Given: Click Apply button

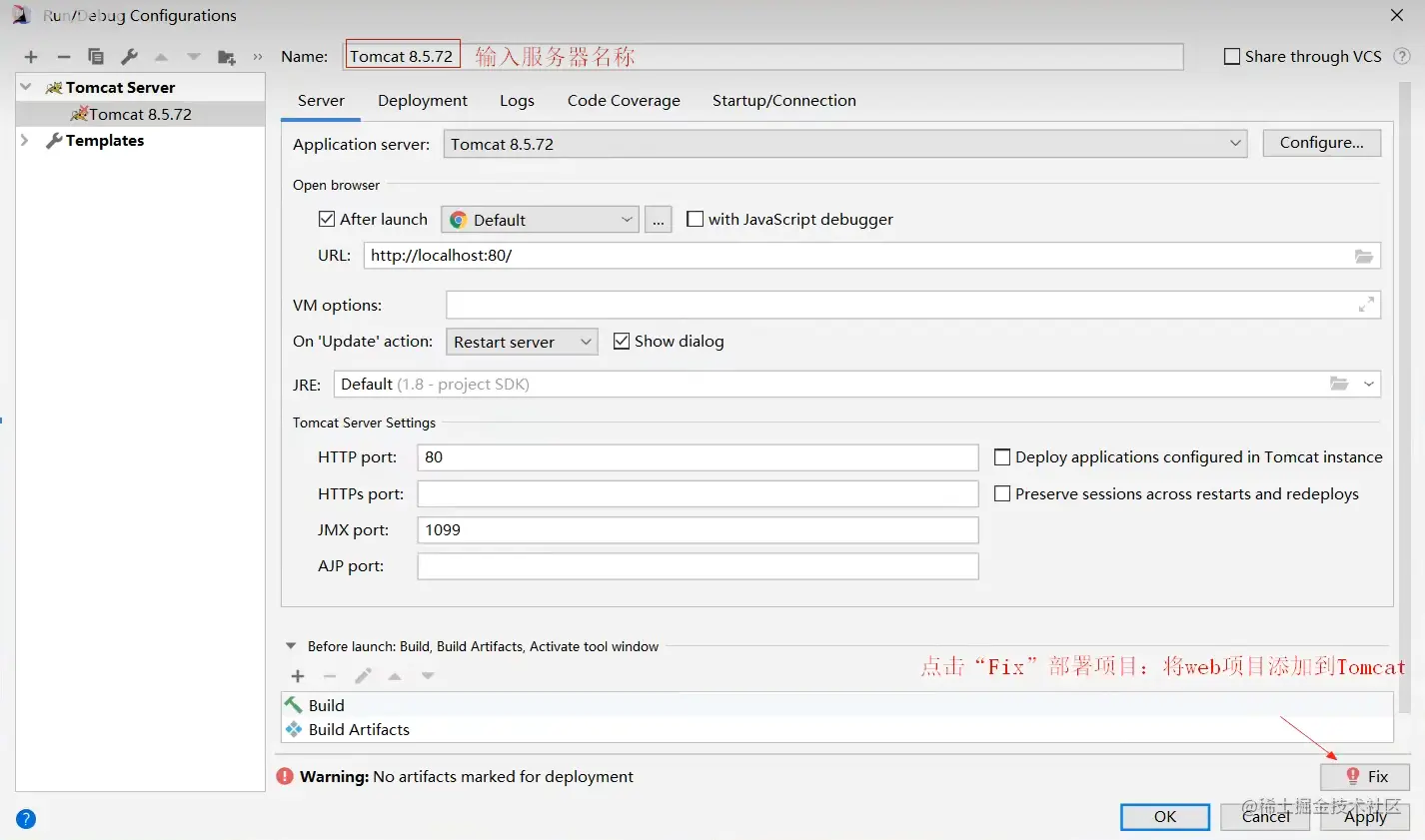Looking at the screenshot, I should [x=1365, y=816].
